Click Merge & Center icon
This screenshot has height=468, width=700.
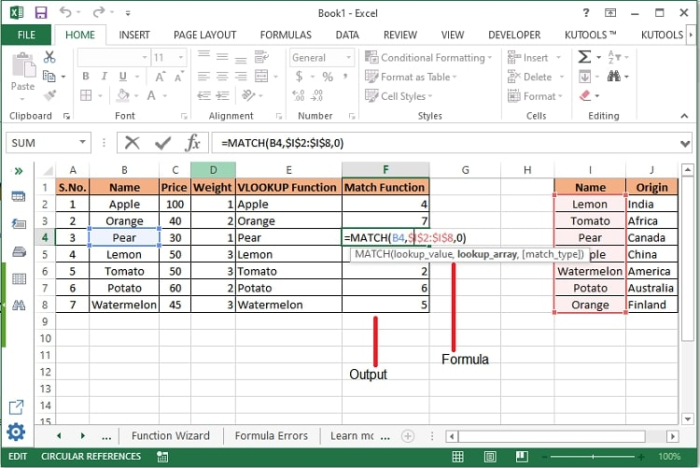(262, 76)
